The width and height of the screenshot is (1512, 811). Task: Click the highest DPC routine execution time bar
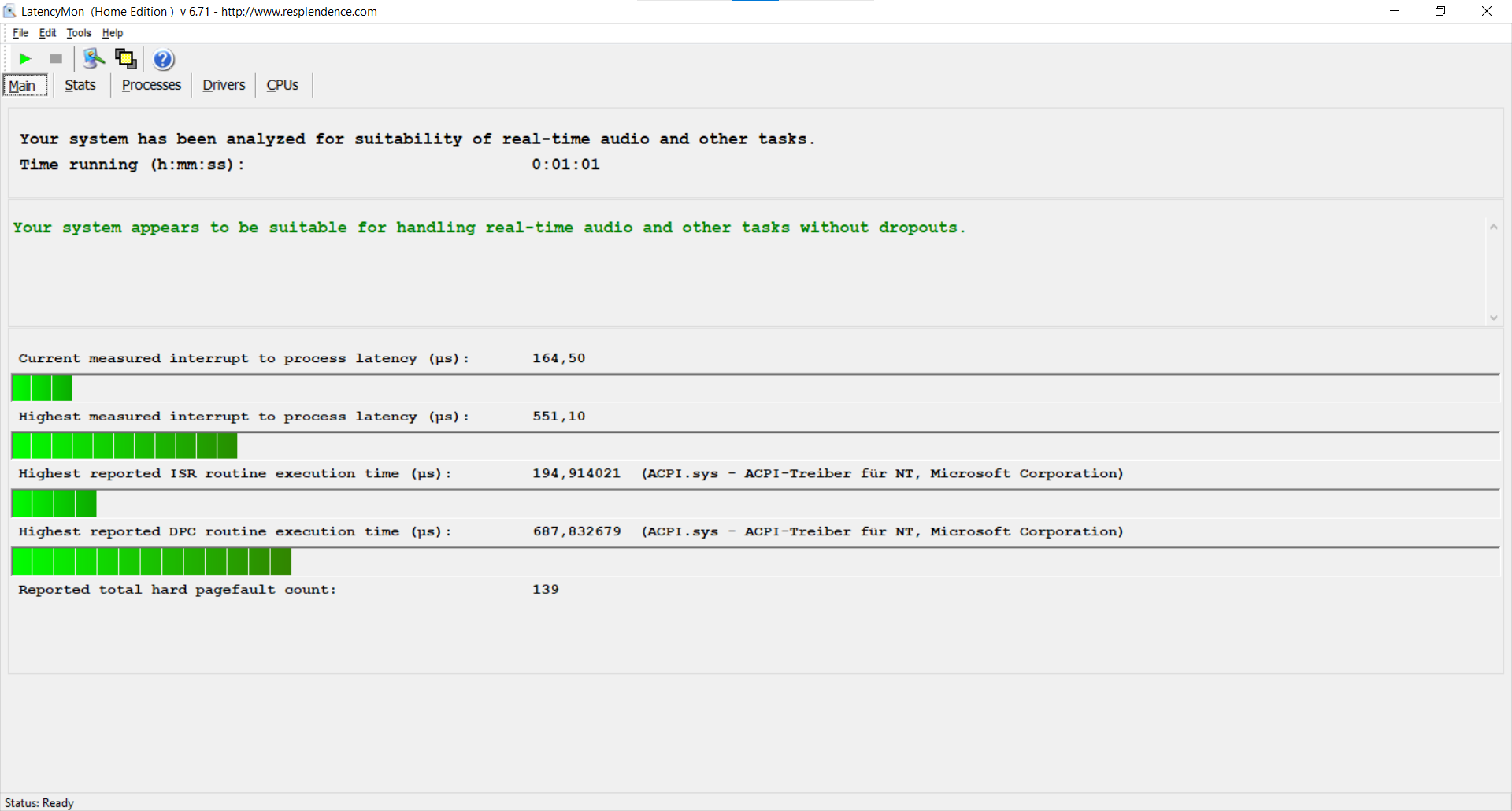[x=151, y=561]
